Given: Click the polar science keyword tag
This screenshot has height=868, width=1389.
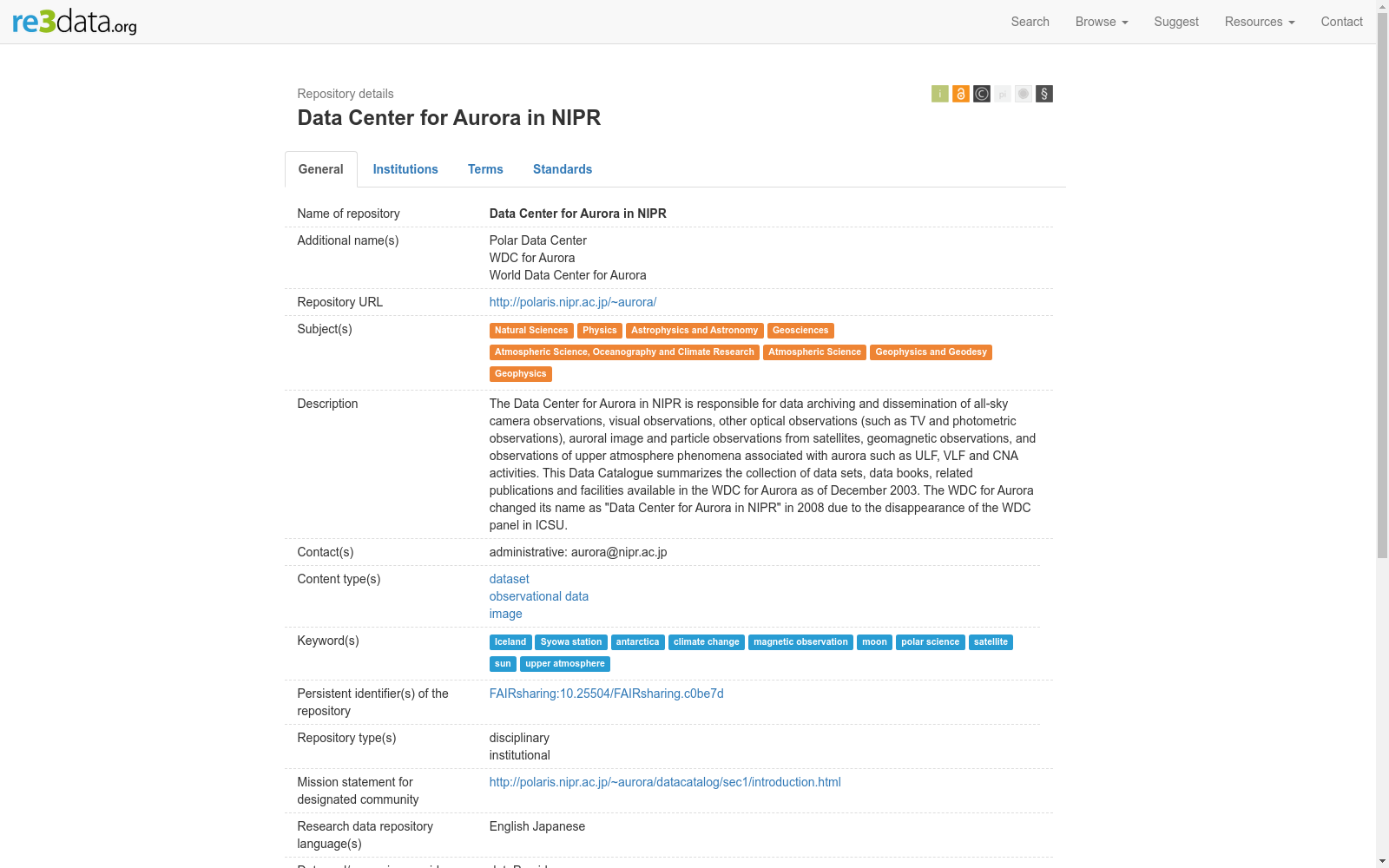Looking at the screenshot, I should tap(931, 642).
